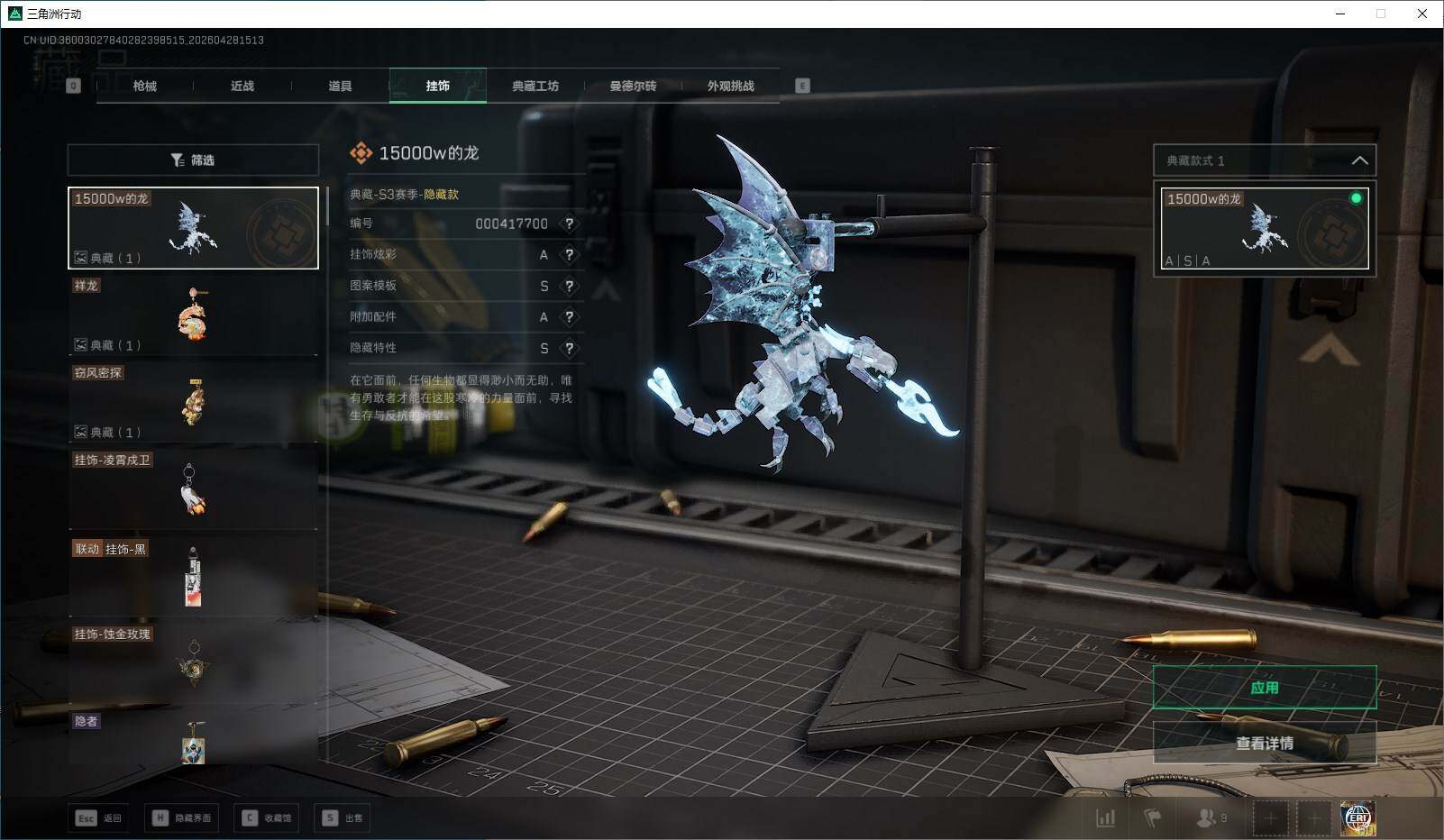
Task: Select the 15000w的龙 style card under 典藏款式
Action: [1265, 229]
